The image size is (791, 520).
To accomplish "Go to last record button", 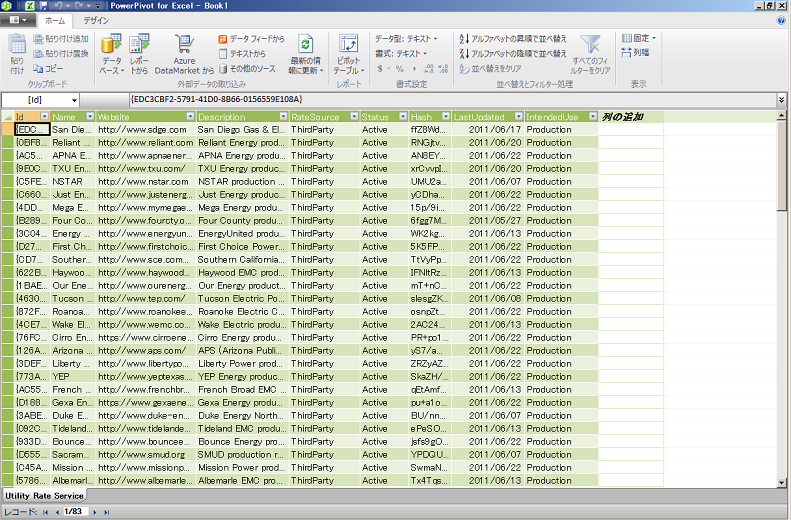I will (x=106, y=512).
